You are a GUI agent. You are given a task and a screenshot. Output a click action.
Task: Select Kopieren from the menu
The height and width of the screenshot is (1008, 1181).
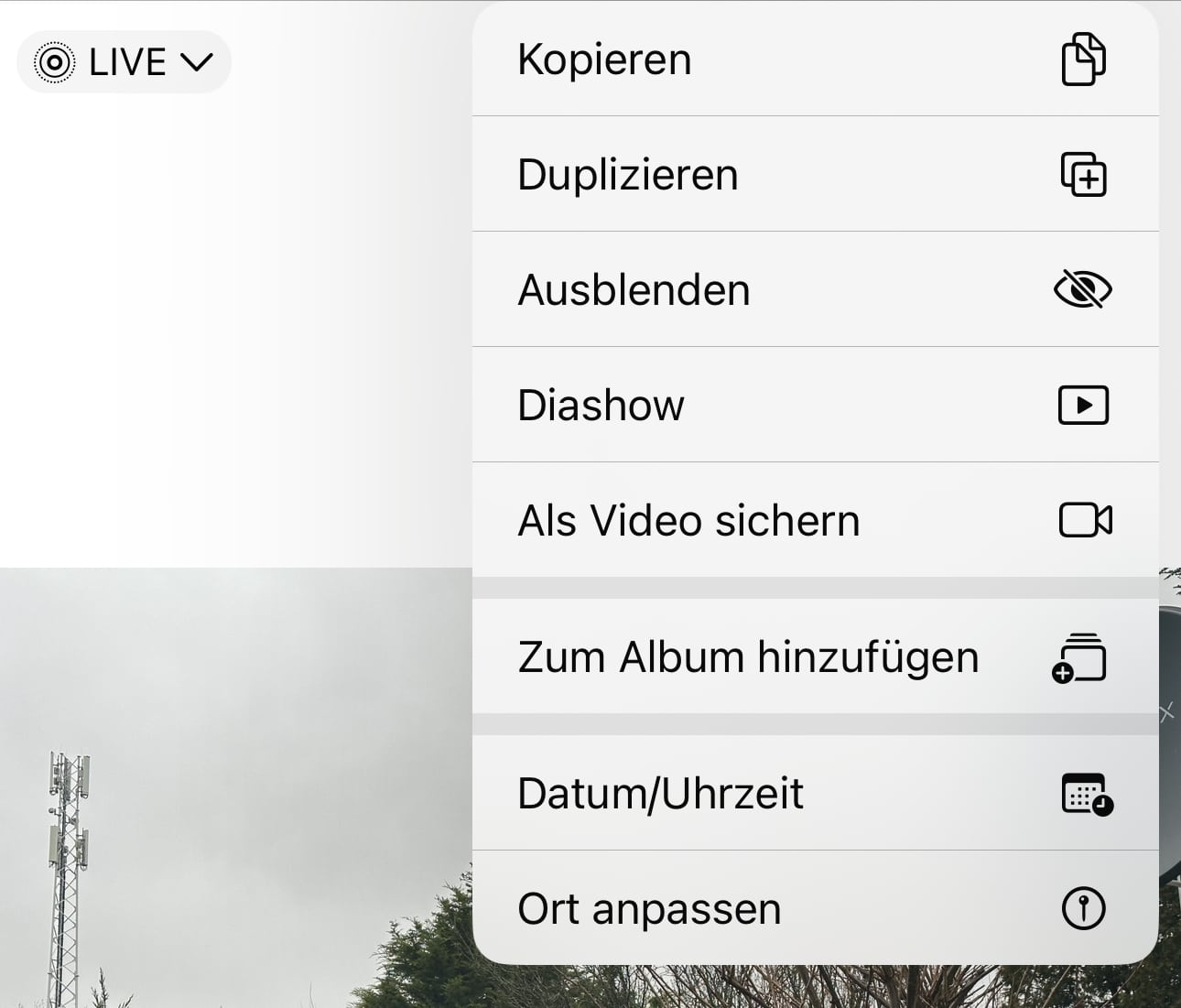(604, 60)
